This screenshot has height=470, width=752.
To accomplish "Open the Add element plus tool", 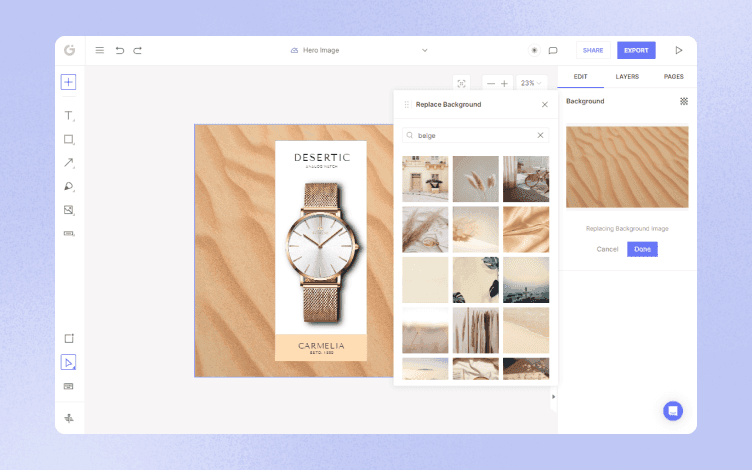I will coord(69,82).
